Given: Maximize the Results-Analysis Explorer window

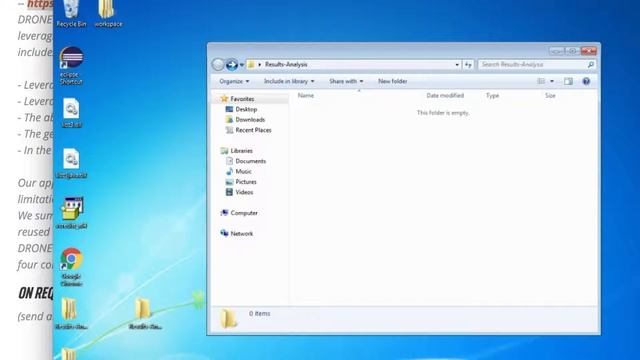Looking at the screenshot, I should coord(572,51).
